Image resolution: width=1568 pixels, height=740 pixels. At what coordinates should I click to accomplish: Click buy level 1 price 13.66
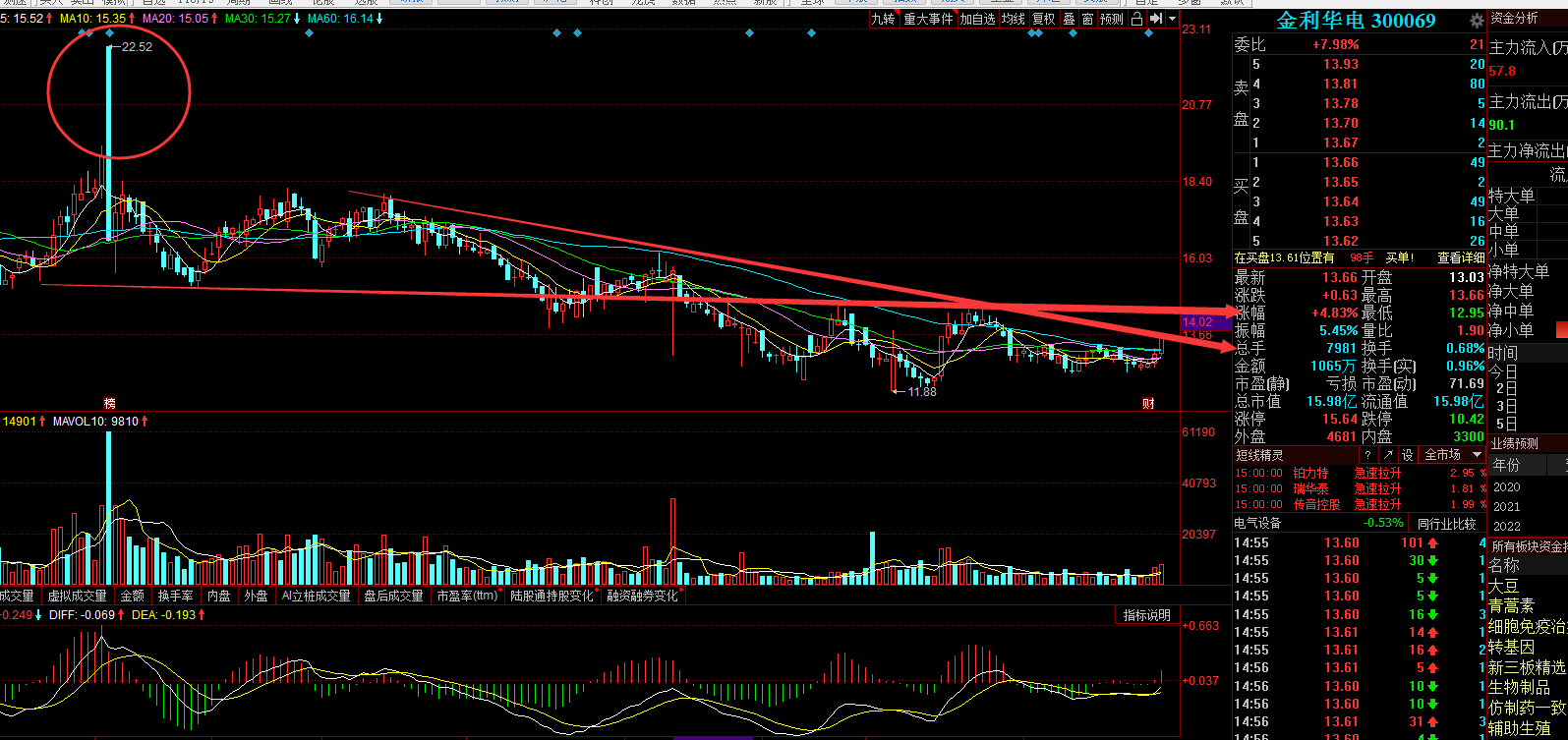(1340, 162)
